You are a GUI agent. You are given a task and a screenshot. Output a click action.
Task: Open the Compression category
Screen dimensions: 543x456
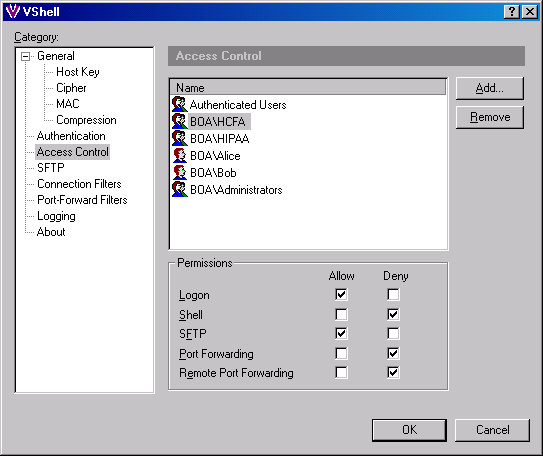tap(86, 120)
